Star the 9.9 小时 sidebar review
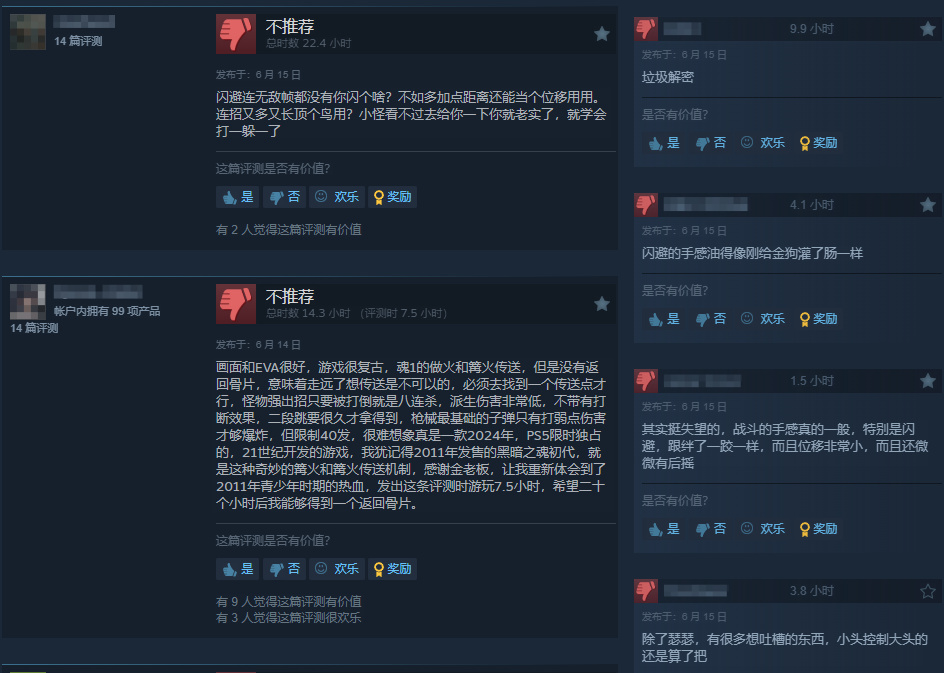944x673 pixels. [928, 28]
